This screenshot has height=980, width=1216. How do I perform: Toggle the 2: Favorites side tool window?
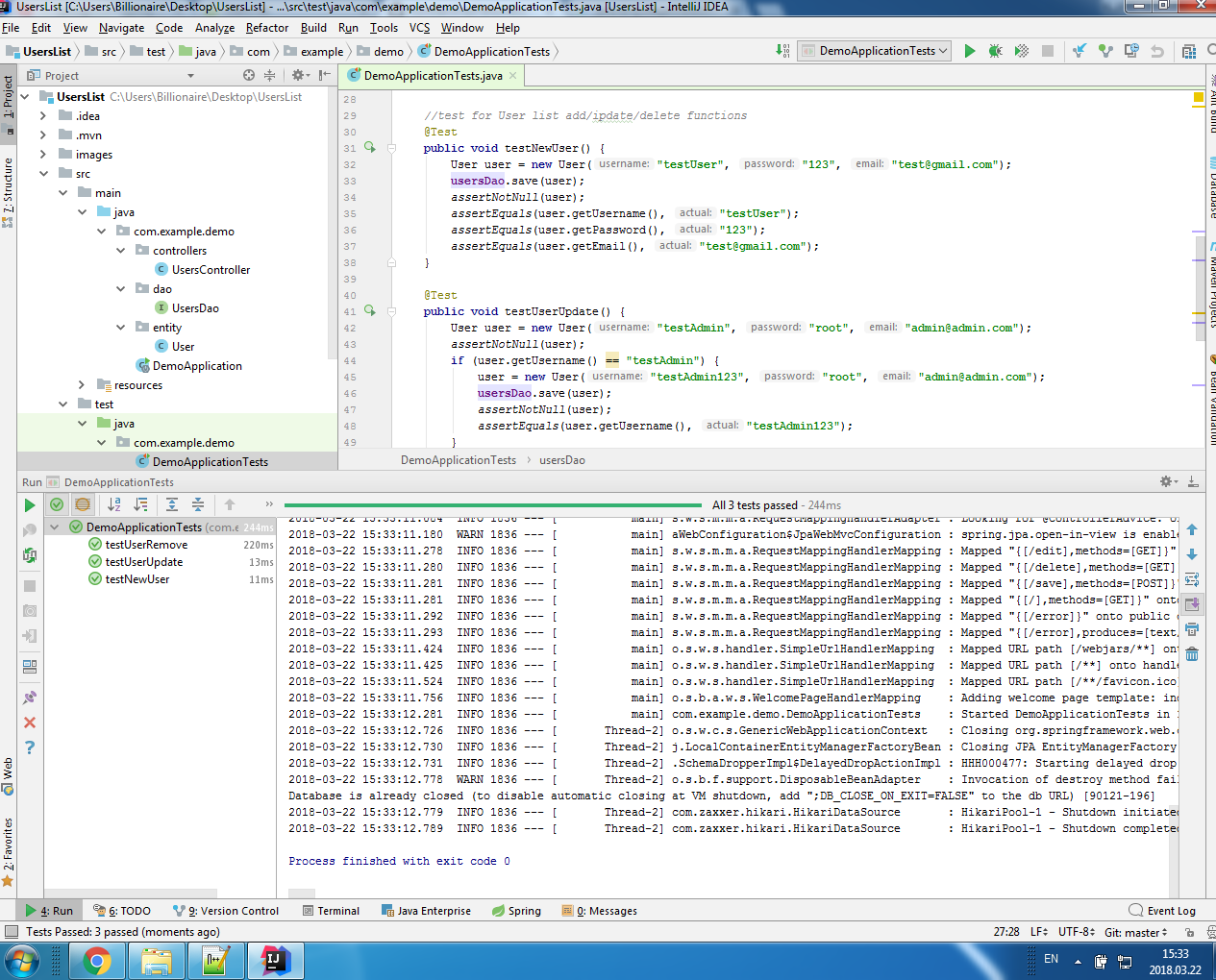(8, 850)
